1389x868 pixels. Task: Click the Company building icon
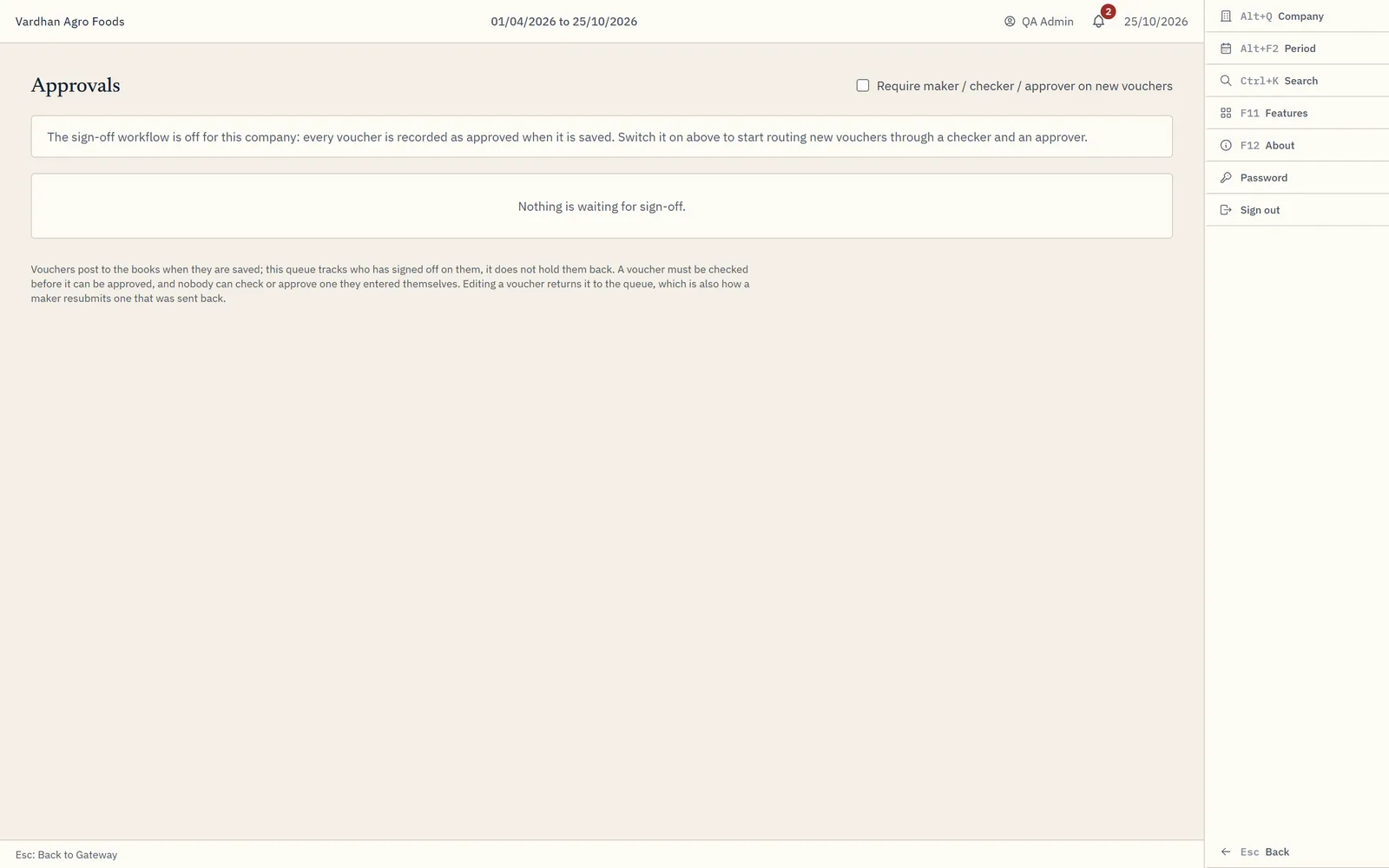point(1226,16)
